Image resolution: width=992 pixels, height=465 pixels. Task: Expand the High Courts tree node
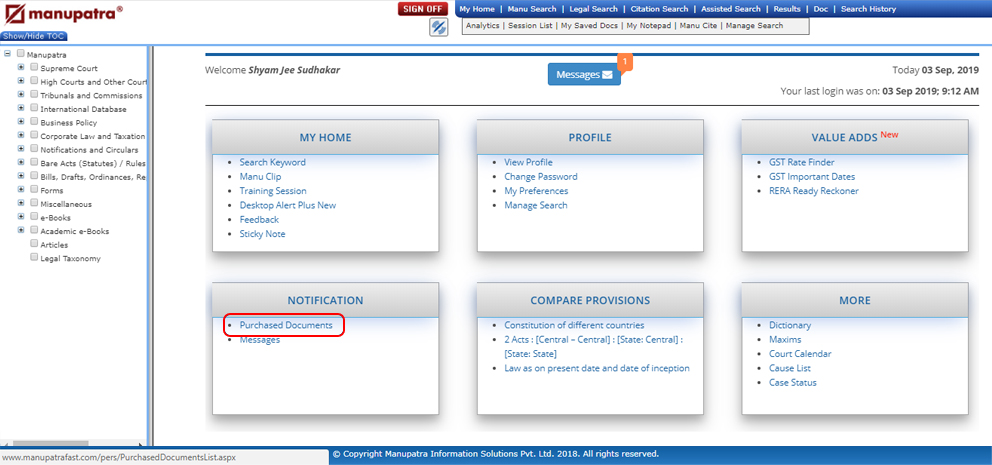(x=21, y=82)
